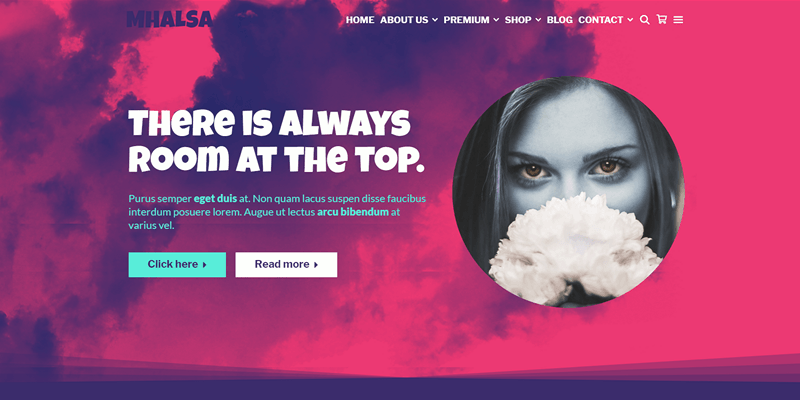Open the shopping cart icon
800x400 pixels.
tap(662, 19)
